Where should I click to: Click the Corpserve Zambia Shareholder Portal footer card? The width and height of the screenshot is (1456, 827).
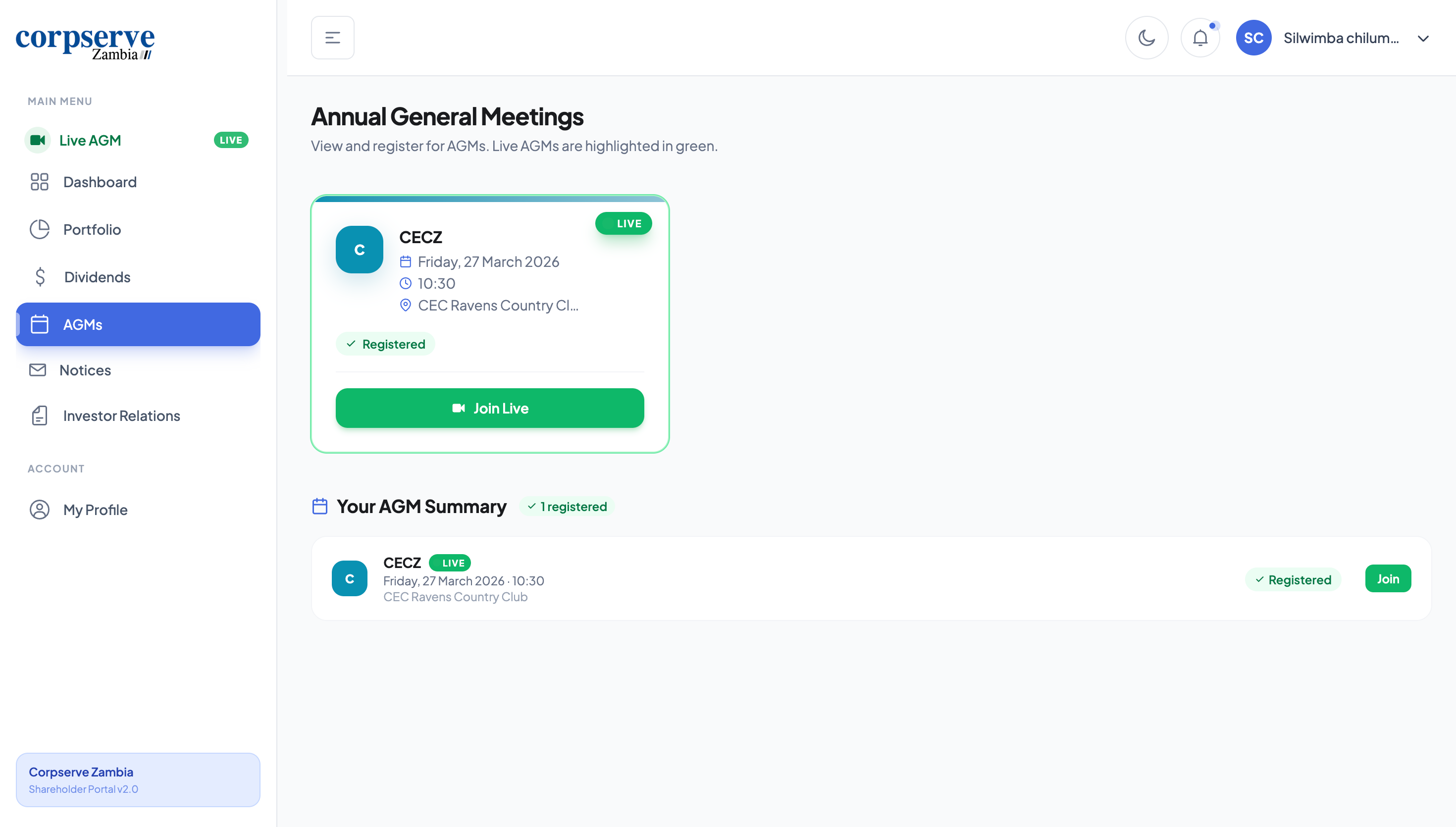(138, 779)
